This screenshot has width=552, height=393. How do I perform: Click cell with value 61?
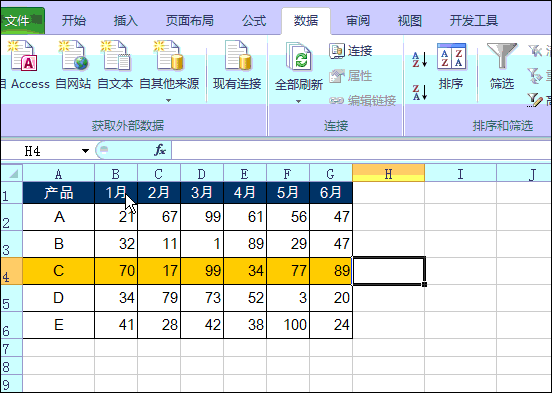(x=245, y=217)
